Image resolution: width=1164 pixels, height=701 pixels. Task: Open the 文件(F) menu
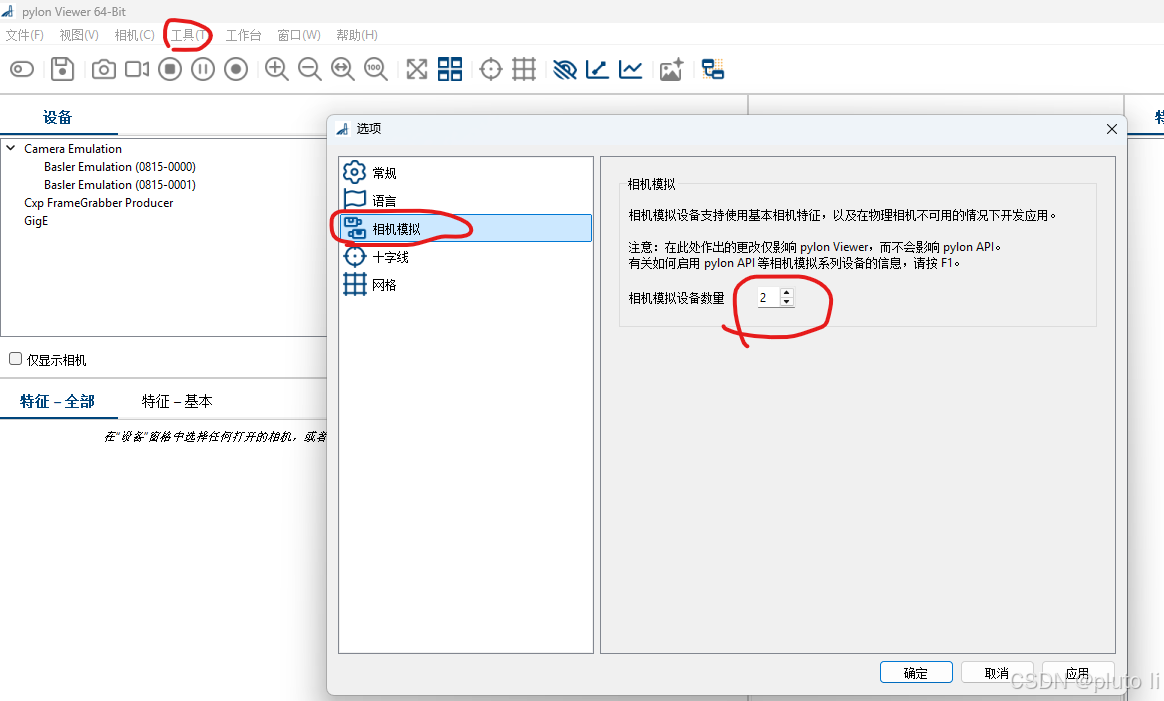(24, 35)
